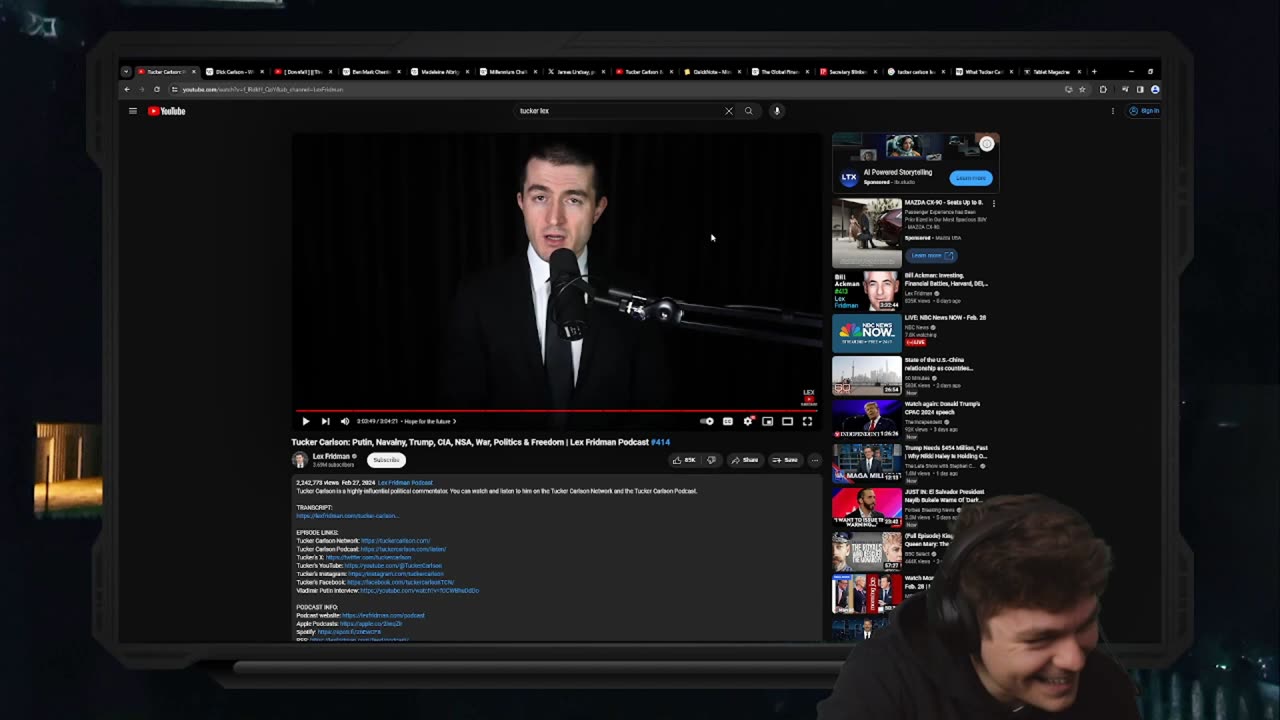Open YouTube settings three-dot menu near Sign in
This screenshot has width=1280, height=720.
[x=1112, y=111]
